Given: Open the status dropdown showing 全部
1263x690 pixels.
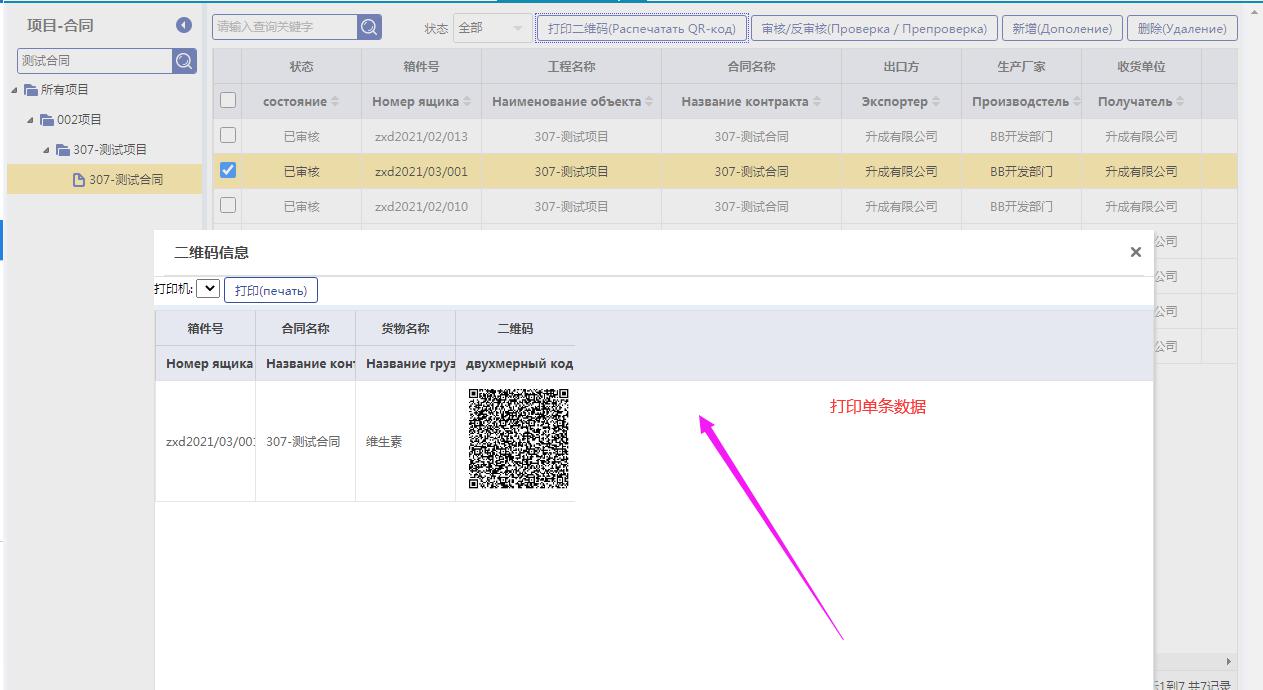Looking at the screenshot, I should tap(492, 28).
